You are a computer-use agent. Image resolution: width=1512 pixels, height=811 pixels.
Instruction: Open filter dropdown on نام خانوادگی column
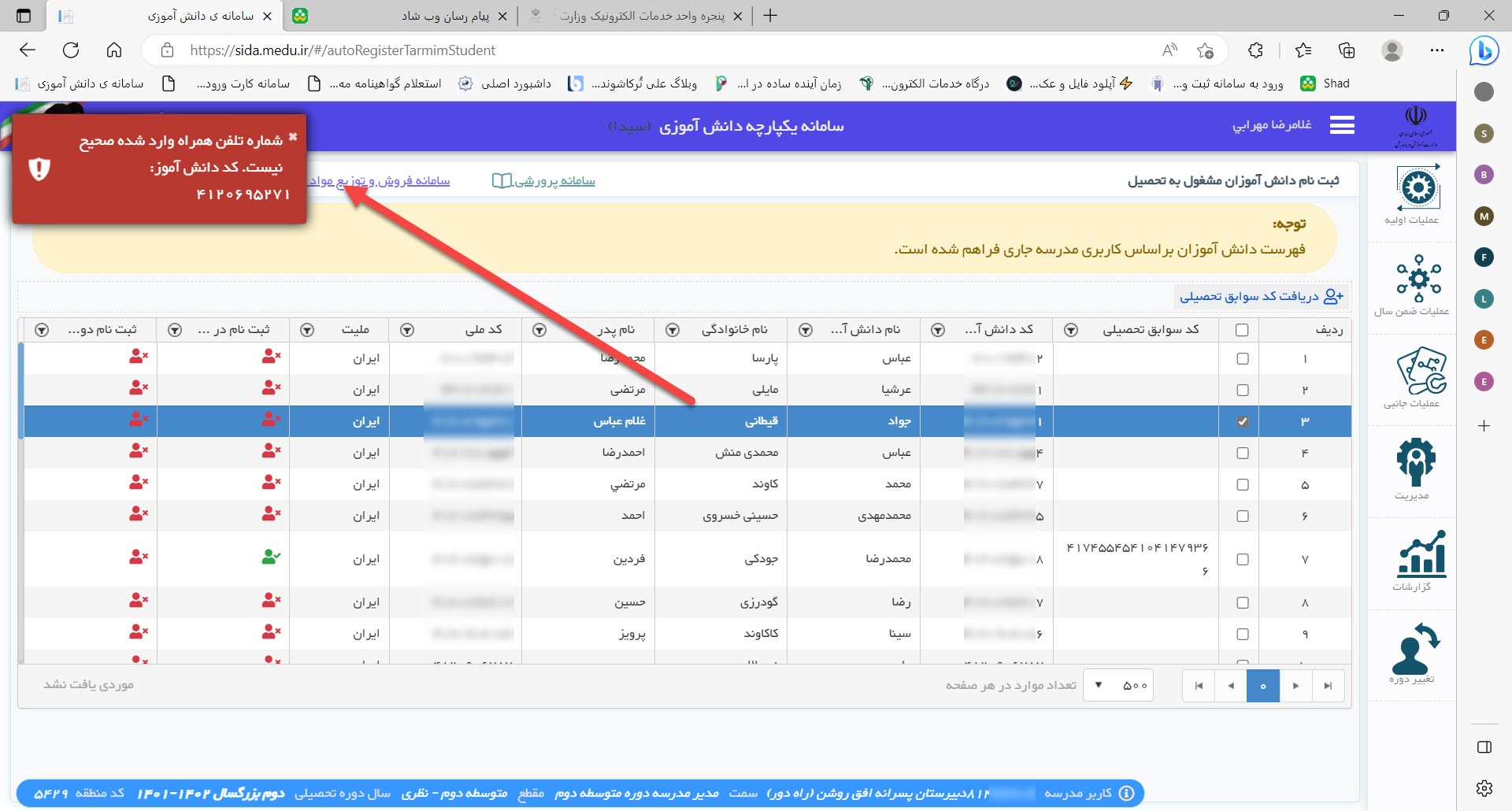click(x=673, y=331)
